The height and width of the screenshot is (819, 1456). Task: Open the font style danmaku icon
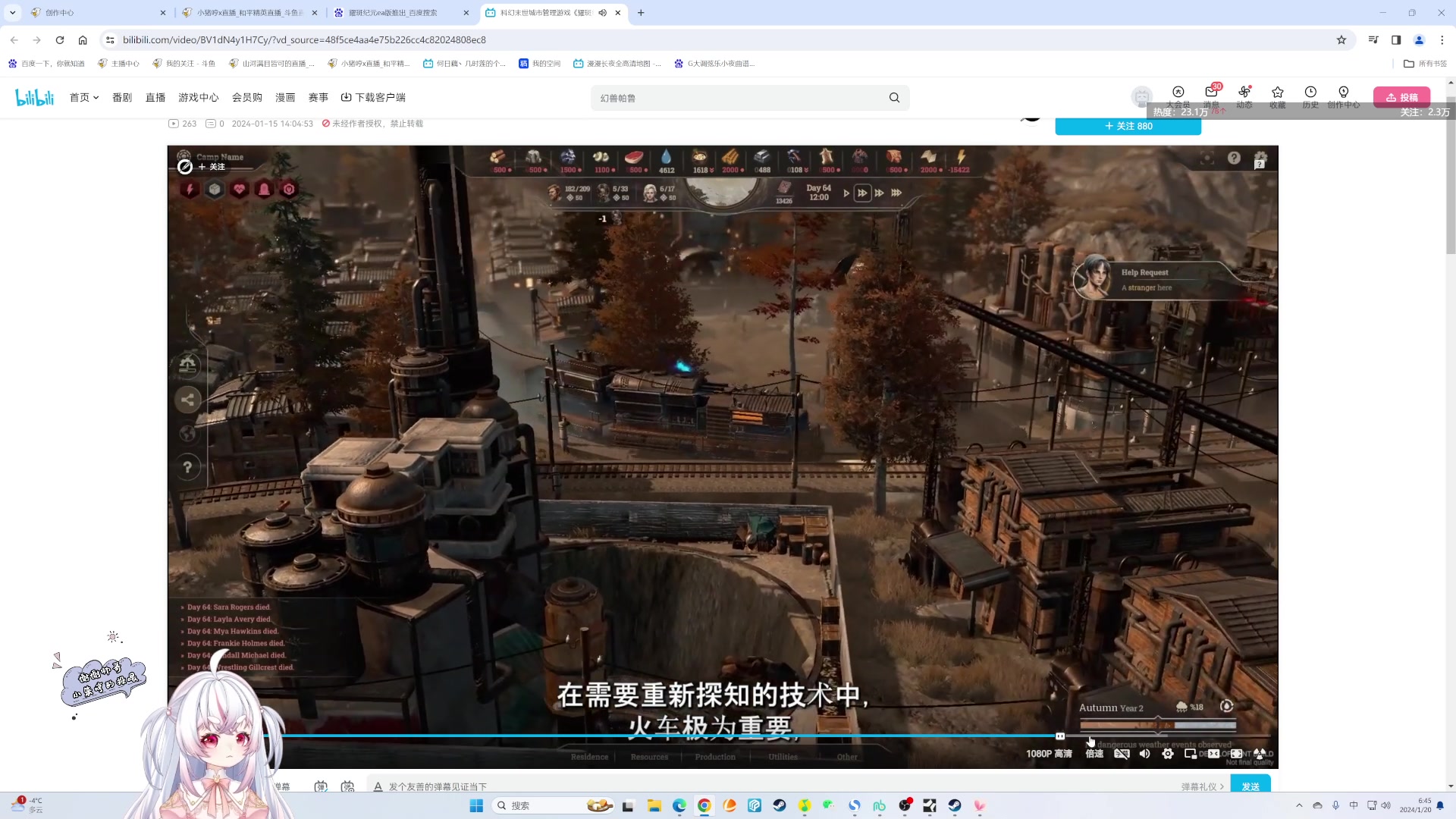point(378,786)
